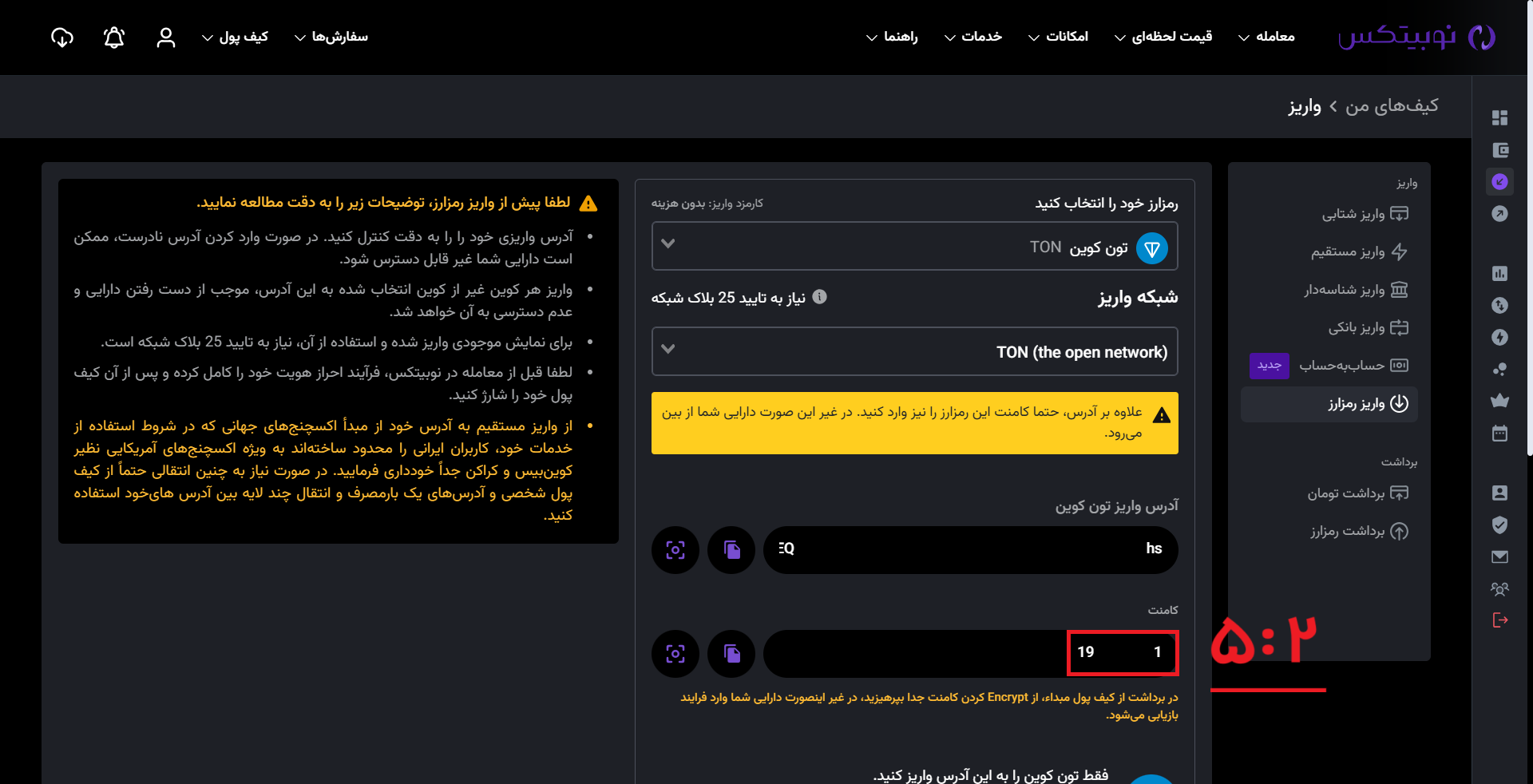Expand the امکانات menu
Image resolution: width=1533 pixels, height=784 pixels.
coord(1058,37)
